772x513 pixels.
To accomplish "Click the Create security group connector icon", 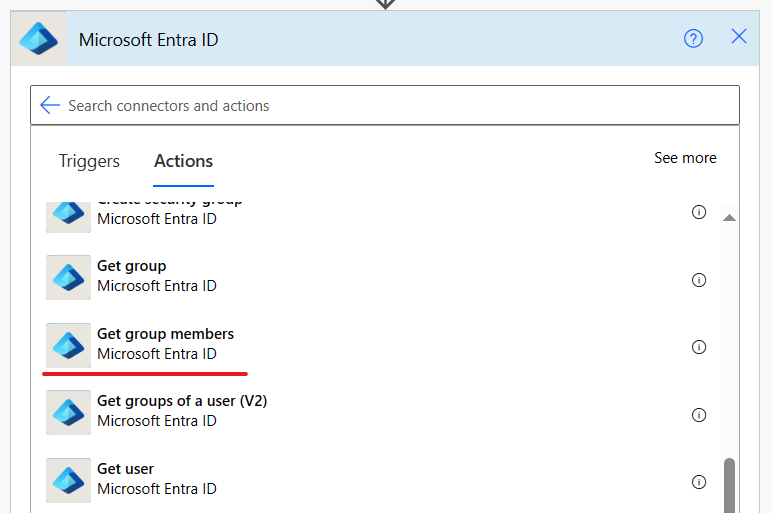I will coord(68,217).
